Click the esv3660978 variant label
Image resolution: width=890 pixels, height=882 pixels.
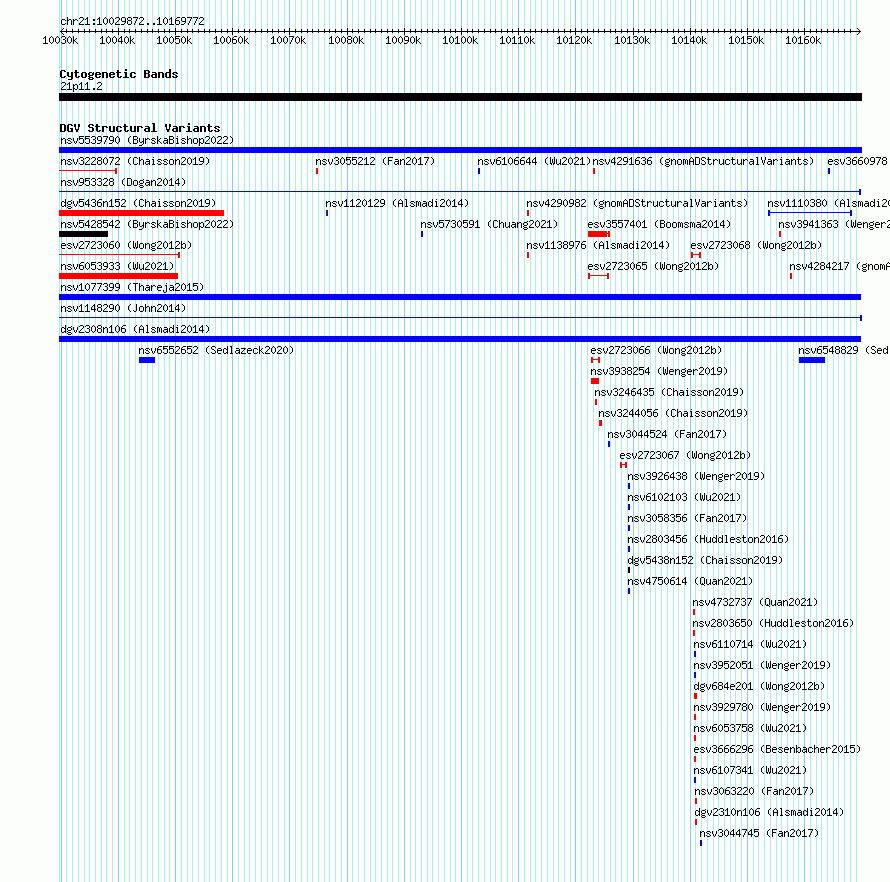857,161
